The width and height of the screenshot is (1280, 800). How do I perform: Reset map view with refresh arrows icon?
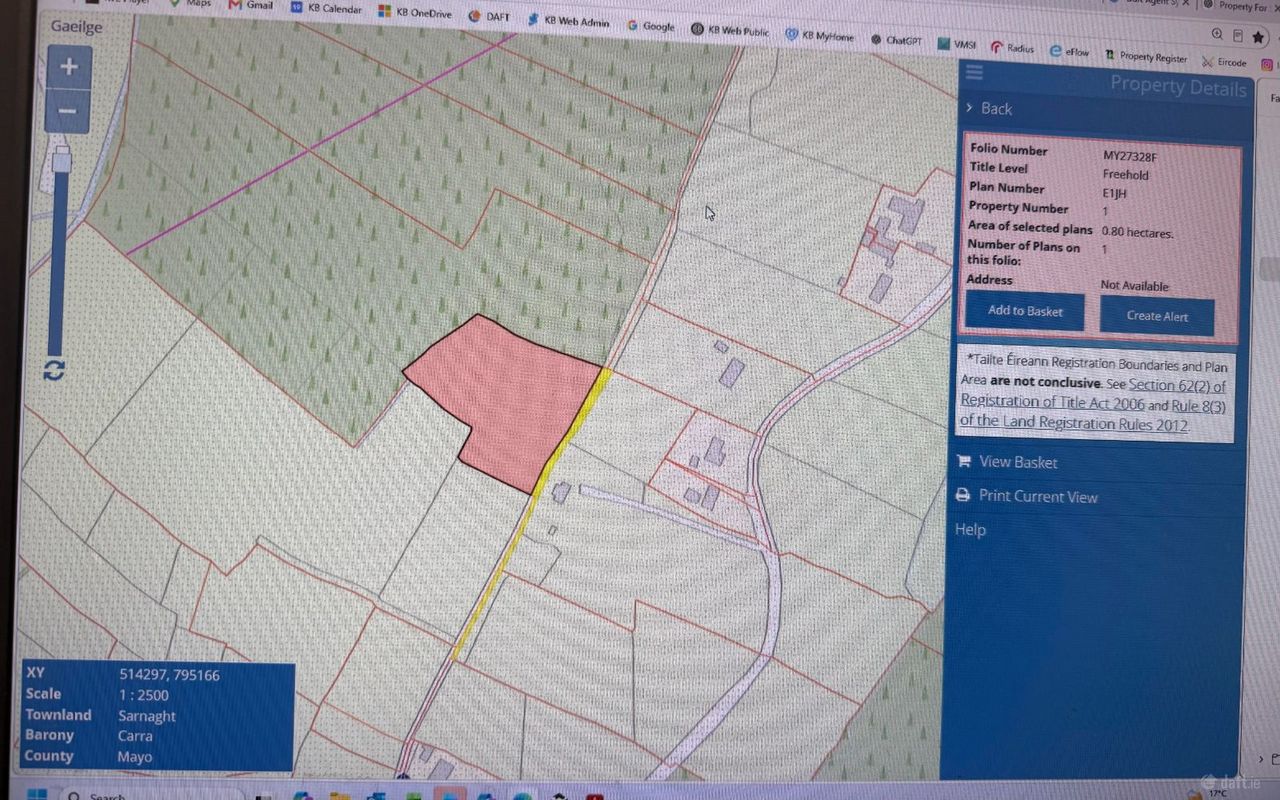[54, 369]
